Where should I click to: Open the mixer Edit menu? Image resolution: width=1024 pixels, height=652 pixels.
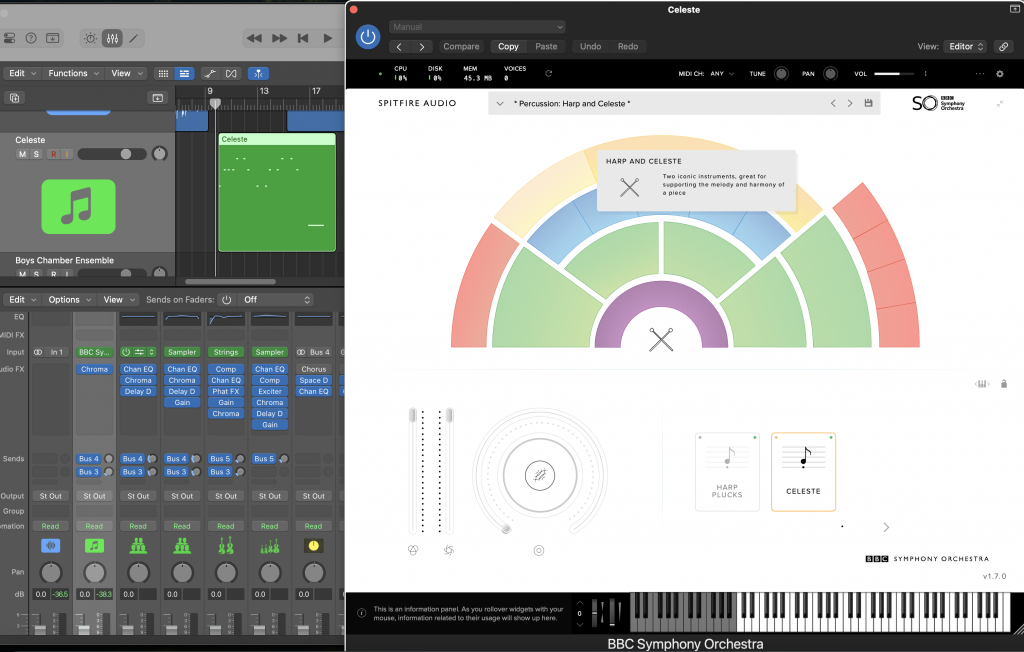[22, 300]
